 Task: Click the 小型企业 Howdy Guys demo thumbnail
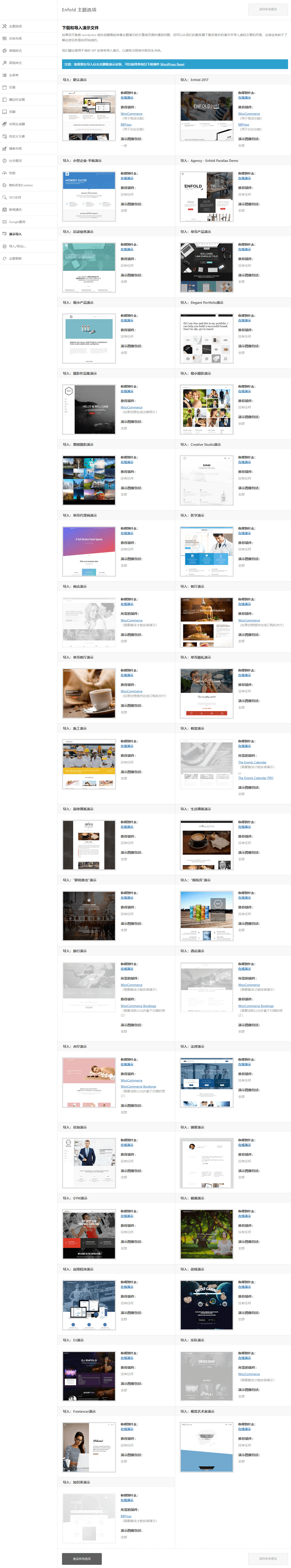pyautogui.click(x=89, y=196)
